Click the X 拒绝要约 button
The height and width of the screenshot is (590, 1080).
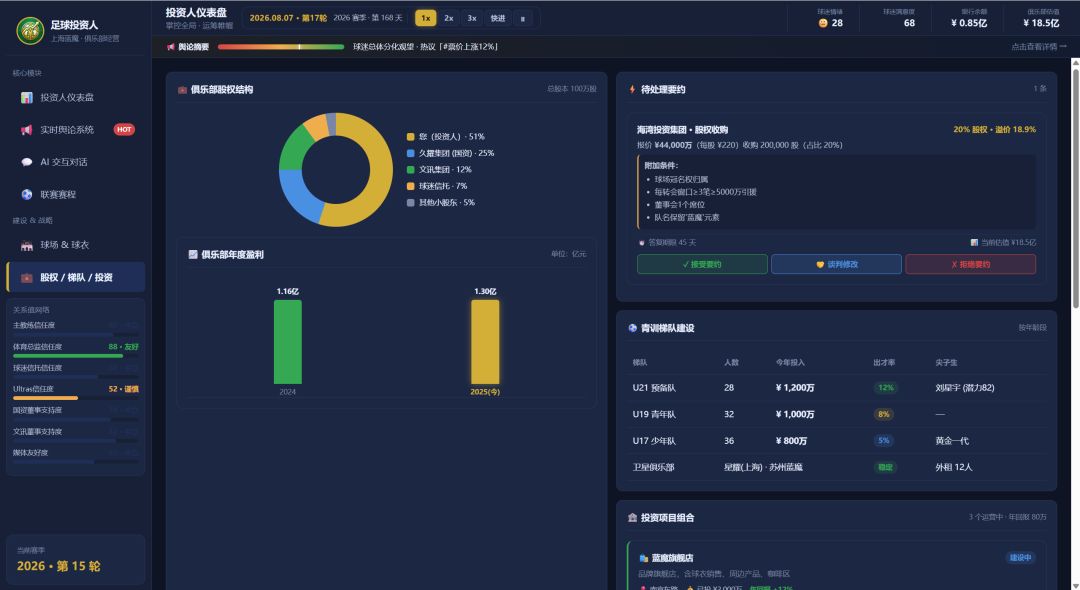(970, 264)
